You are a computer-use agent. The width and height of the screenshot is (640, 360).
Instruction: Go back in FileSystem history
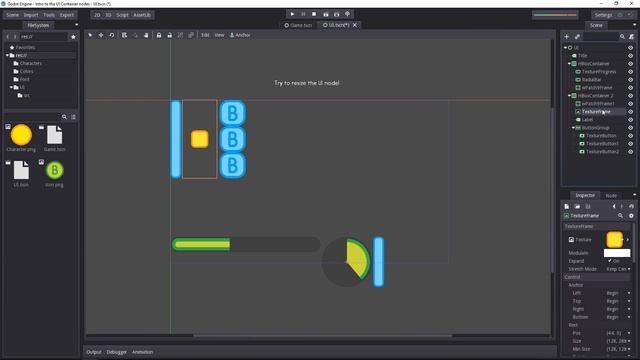point(7,37)
